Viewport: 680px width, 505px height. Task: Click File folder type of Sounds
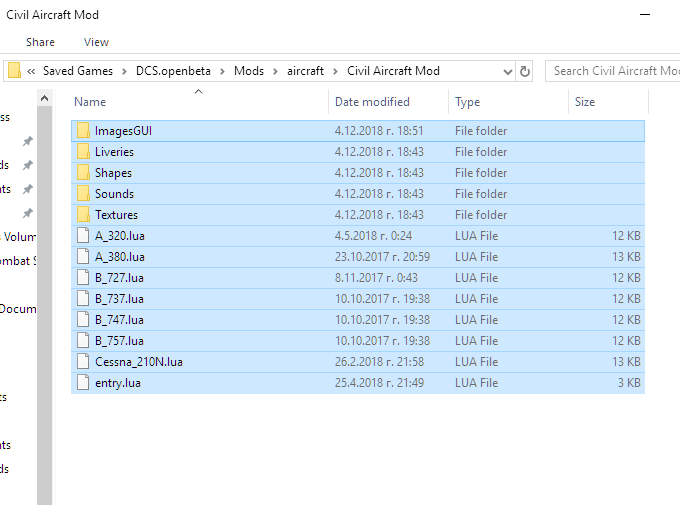481,194
